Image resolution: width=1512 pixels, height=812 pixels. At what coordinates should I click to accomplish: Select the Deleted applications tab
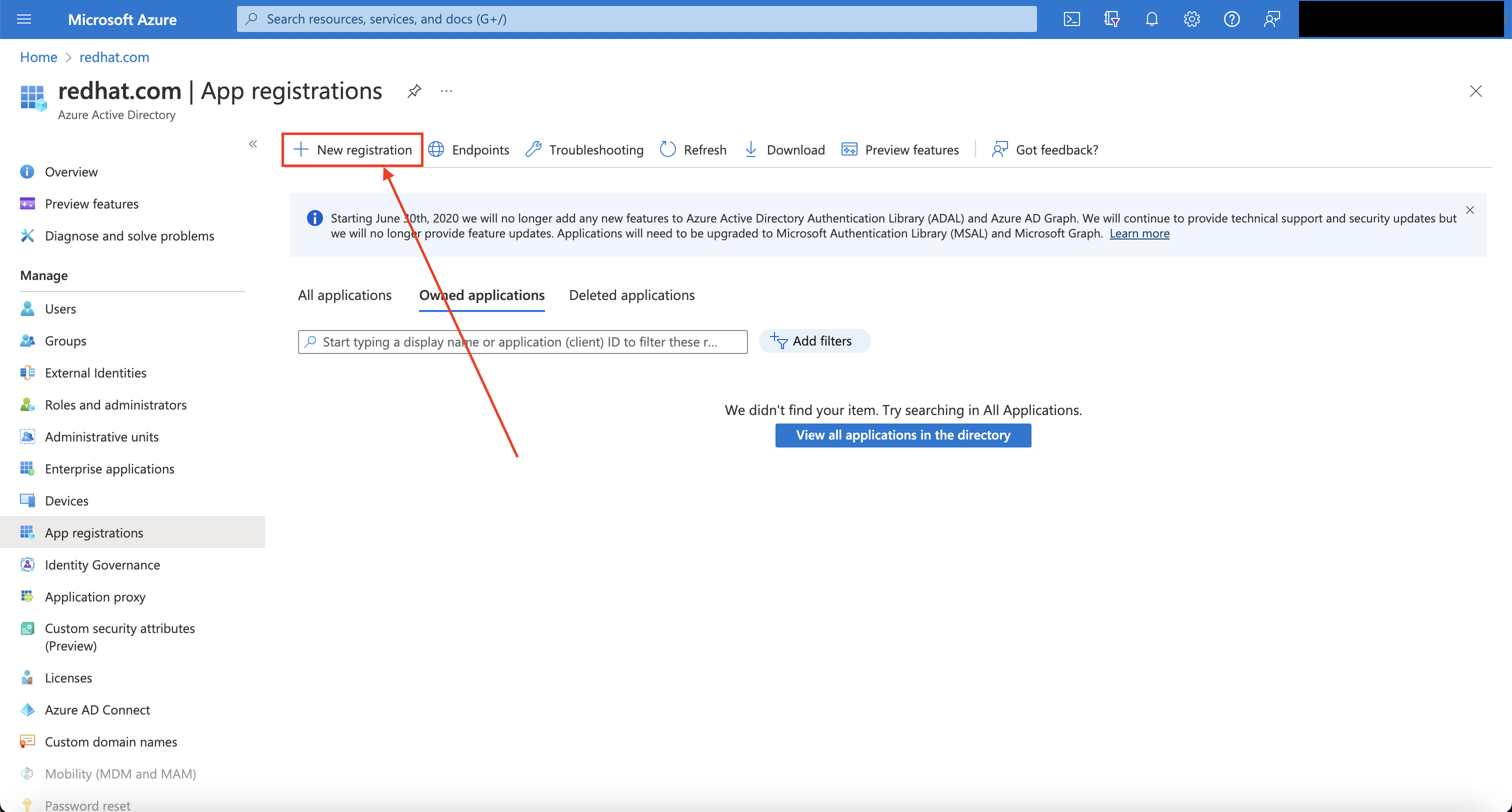632,295
